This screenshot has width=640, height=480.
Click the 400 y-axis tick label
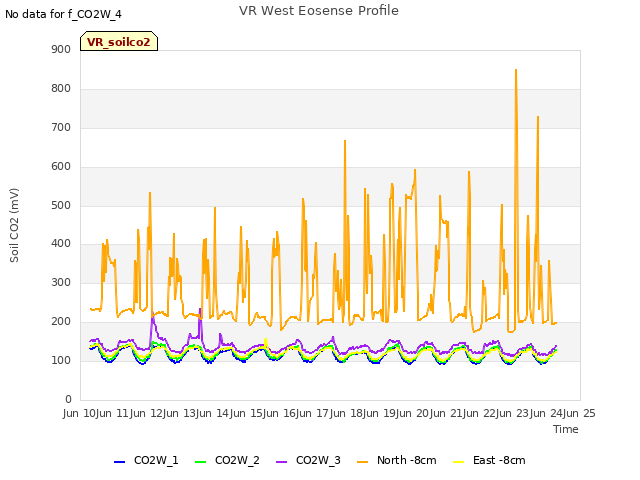(x=61, y=244)
